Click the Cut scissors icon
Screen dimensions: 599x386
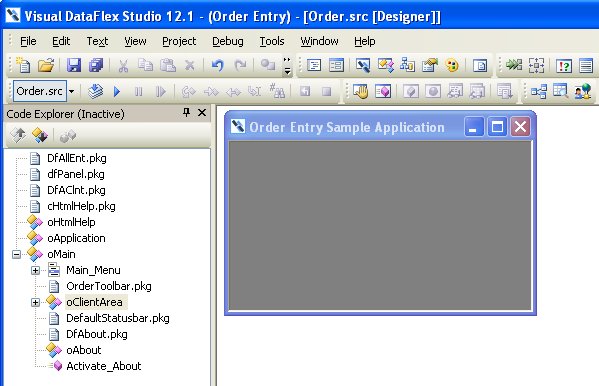[123, 65]
